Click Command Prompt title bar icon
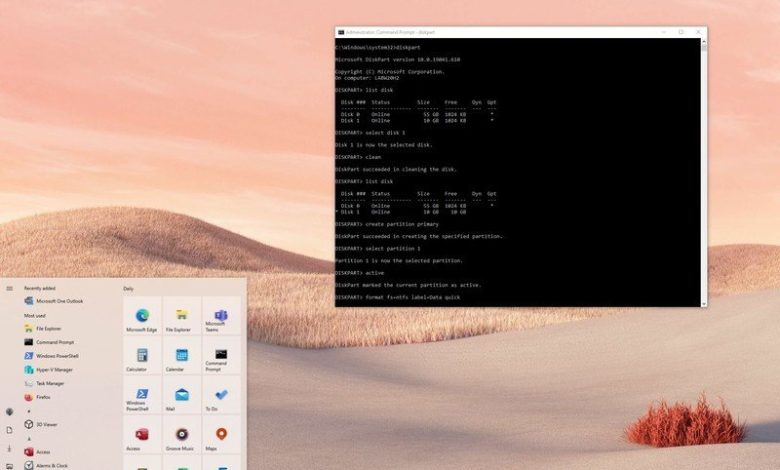The image size is (780, 470). [341, 32]
